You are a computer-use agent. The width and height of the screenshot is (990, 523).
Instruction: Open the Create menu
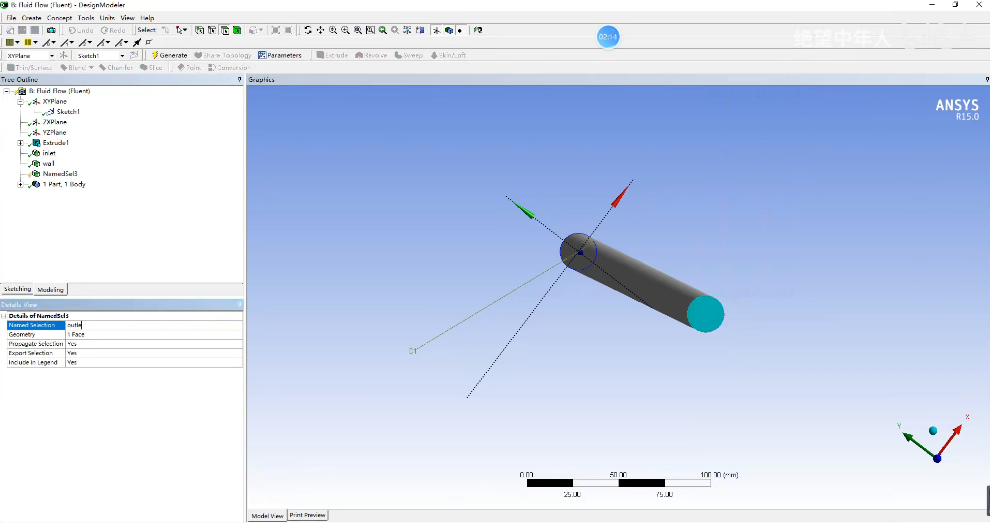[x=31, y=18]
